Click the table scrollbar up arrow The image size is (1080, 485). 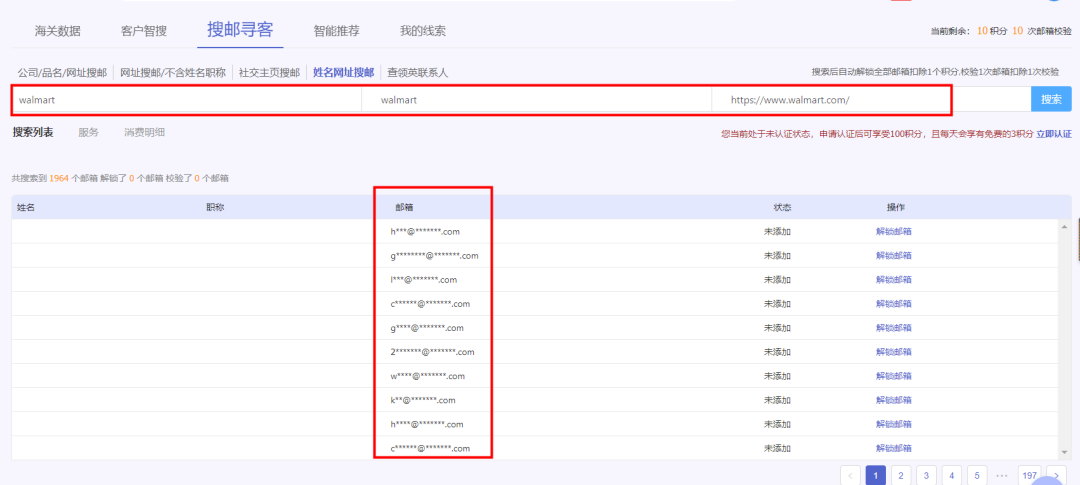(1065, 227)
